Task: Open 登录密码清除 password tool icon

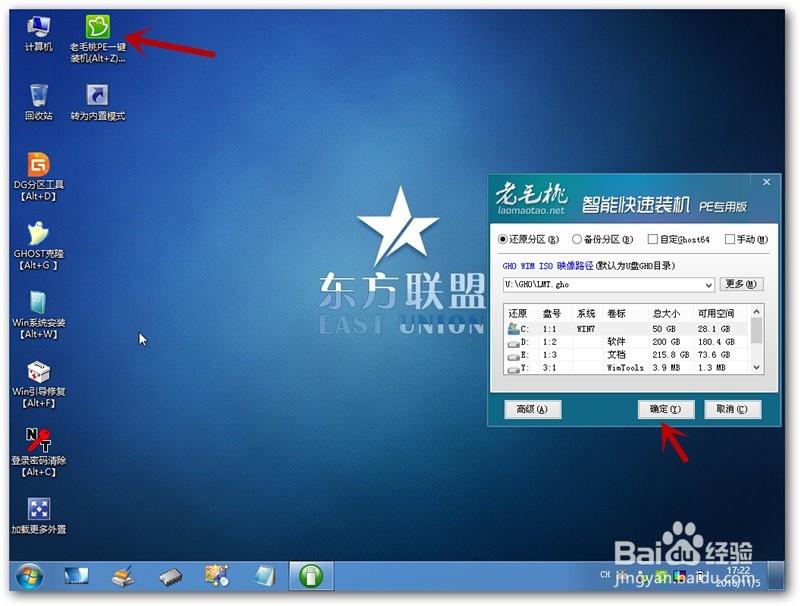Action: (x=39, y=452)
